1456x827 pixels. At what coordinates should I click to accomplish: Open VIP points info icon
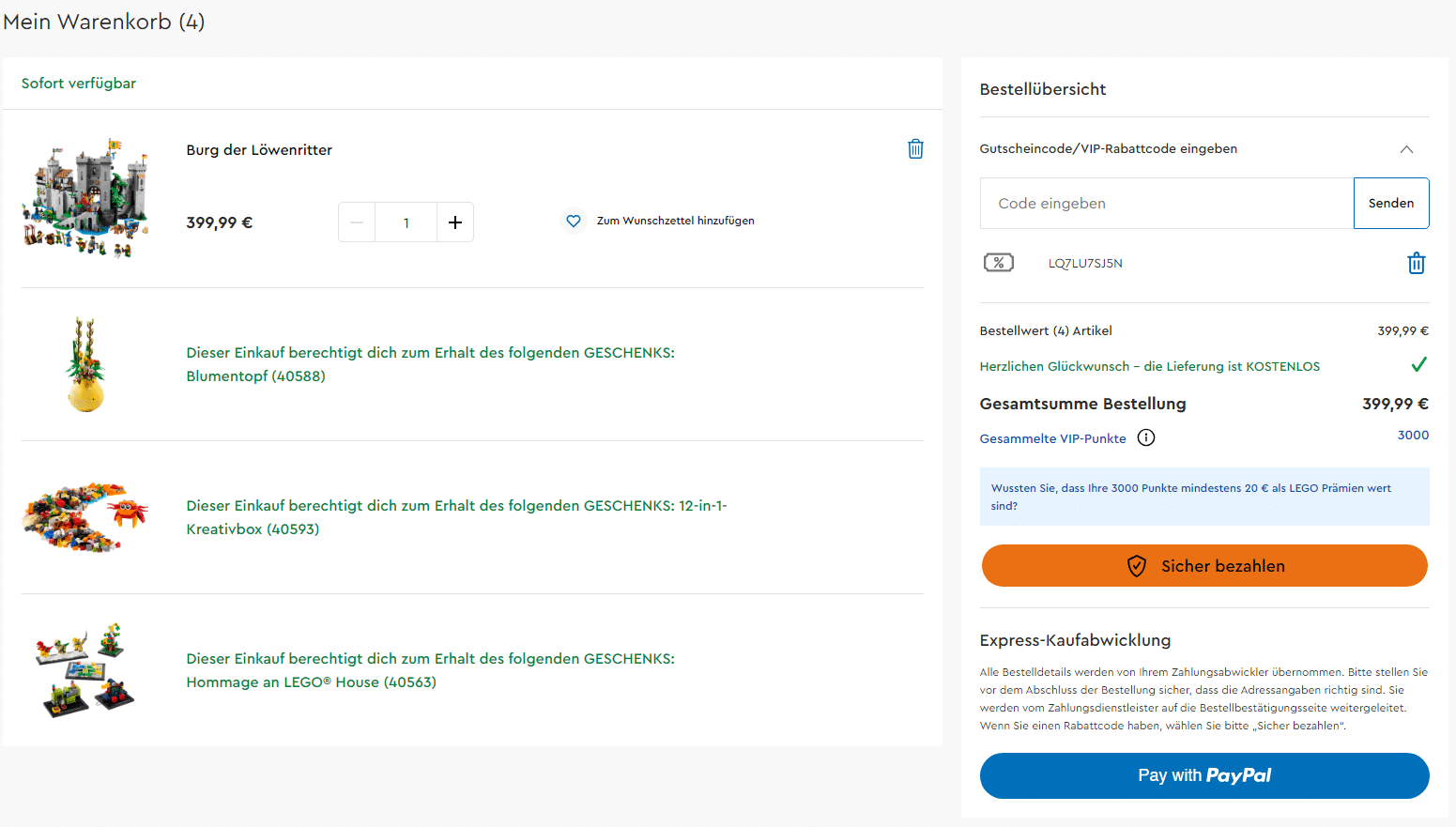coord(1145,437)
